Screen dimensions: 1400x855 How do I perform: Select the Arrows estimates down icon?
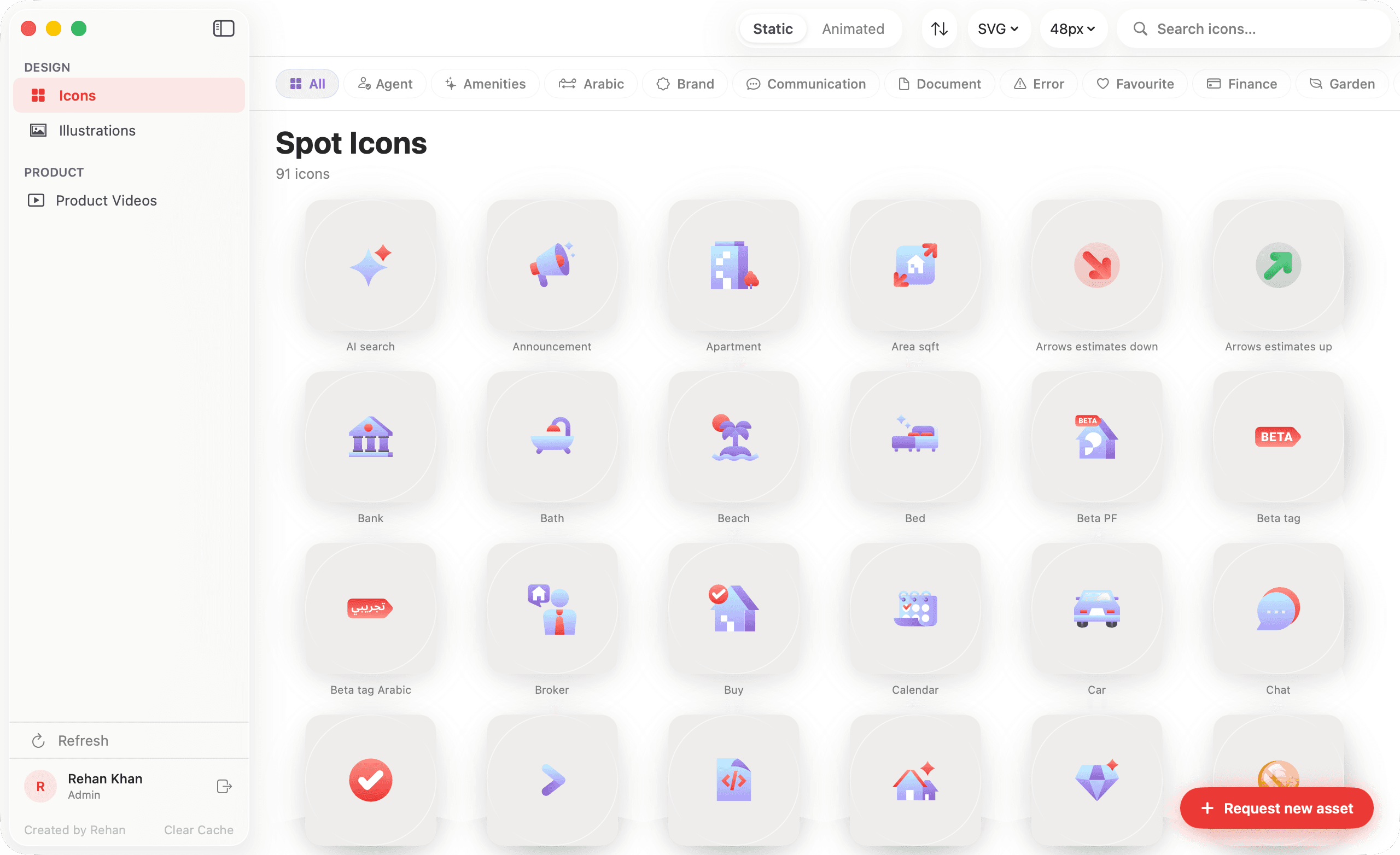[x=1096, y=265]
